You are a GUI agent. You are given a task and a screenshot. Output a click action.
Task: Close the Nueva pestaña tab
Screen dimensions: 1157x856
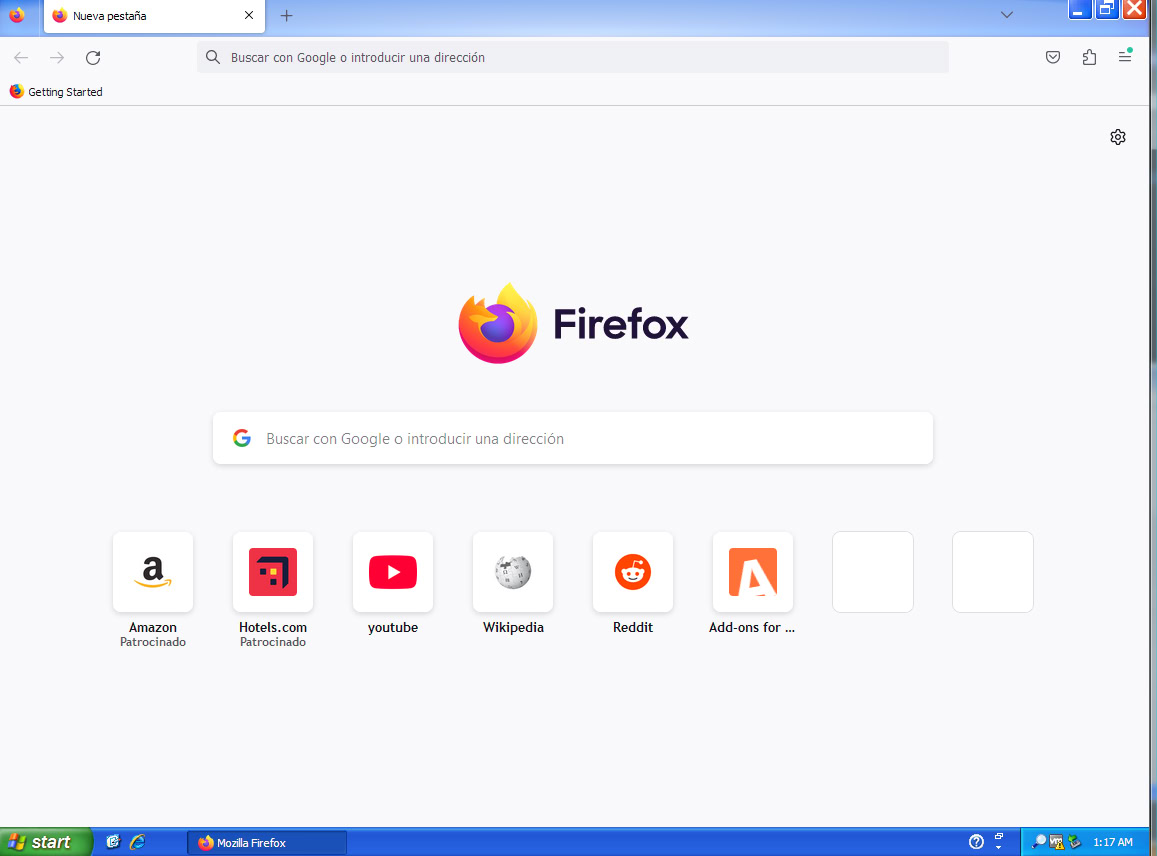pyautogui.click(x=249, y=15)
